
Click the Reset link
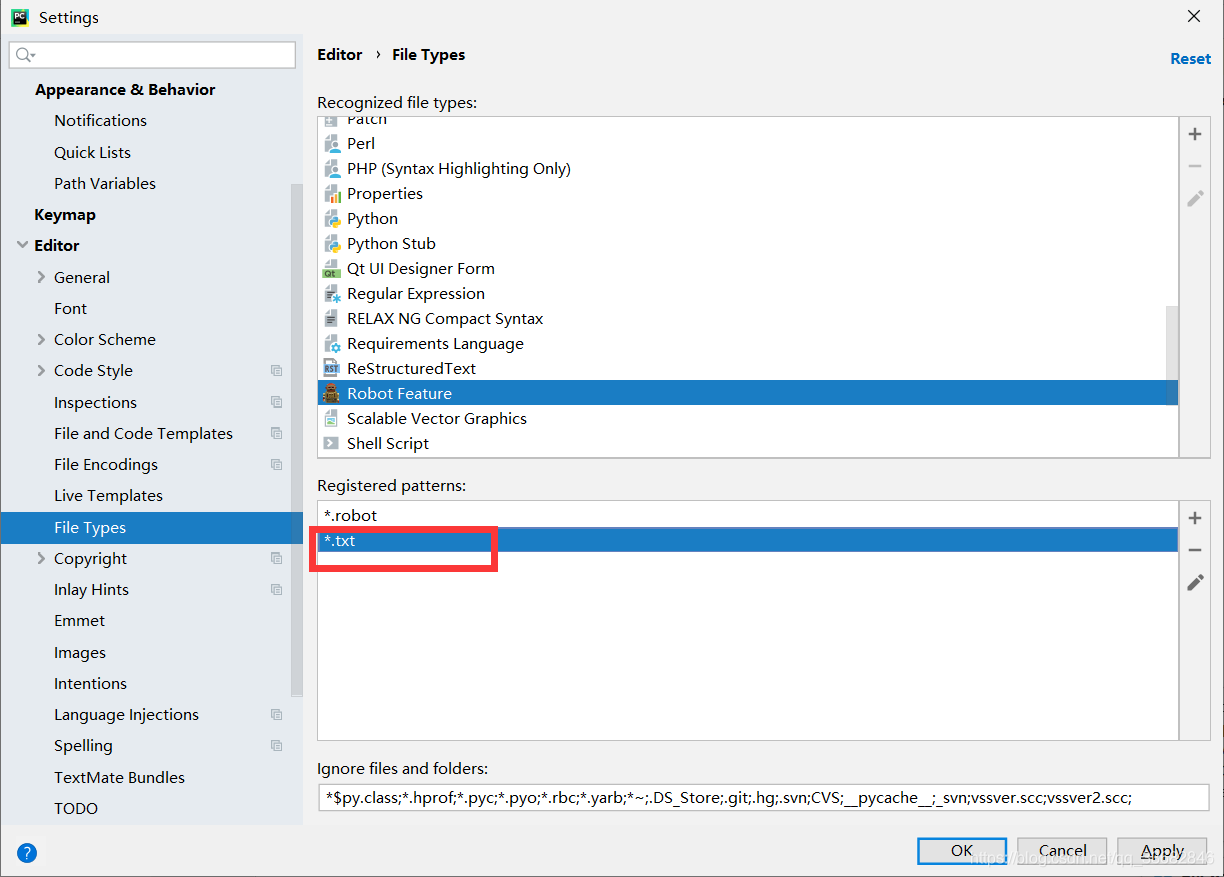(1190, 59)
